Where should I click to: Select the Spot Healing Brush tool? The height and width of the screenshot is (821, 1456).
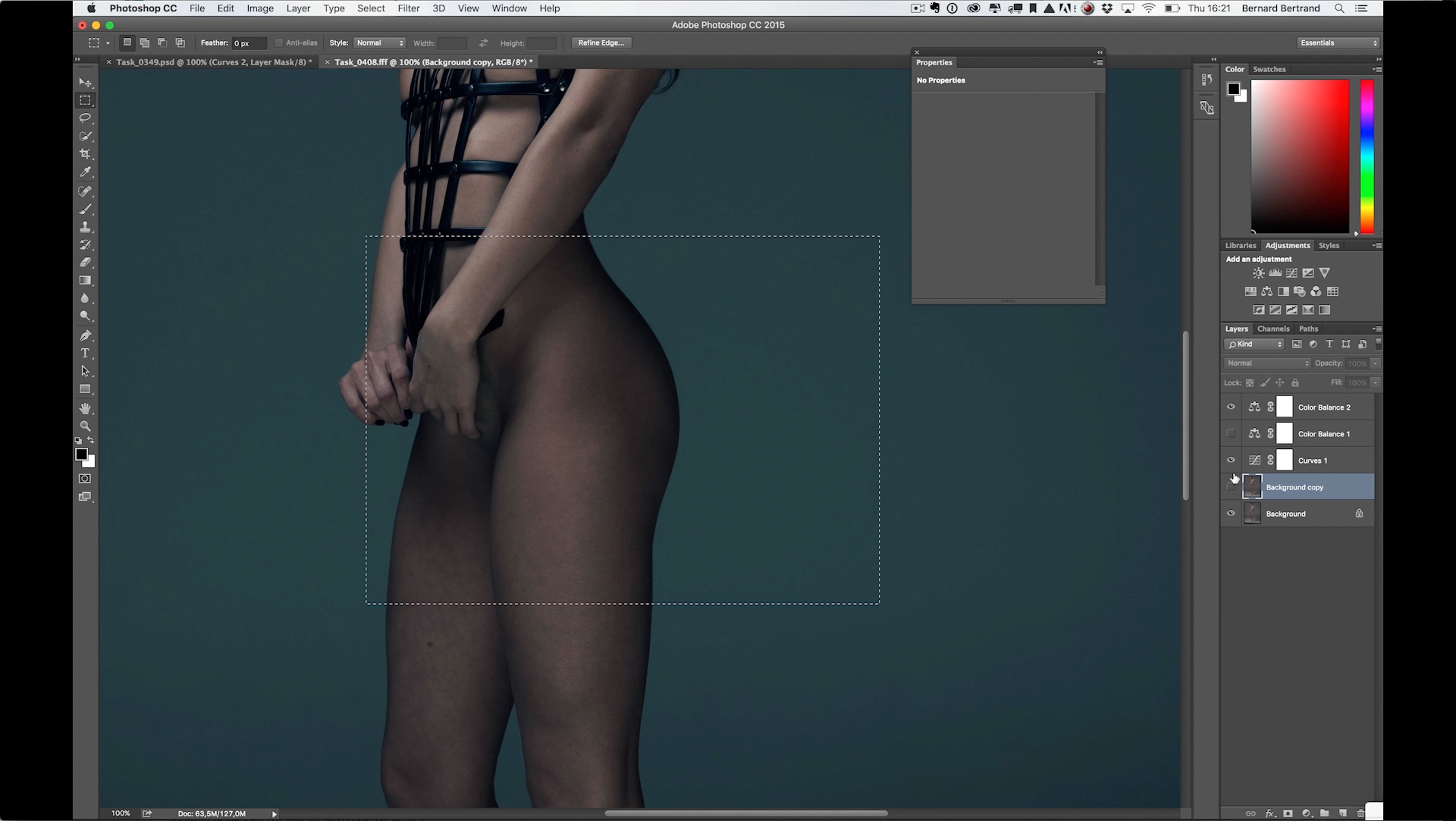[85, 191]
